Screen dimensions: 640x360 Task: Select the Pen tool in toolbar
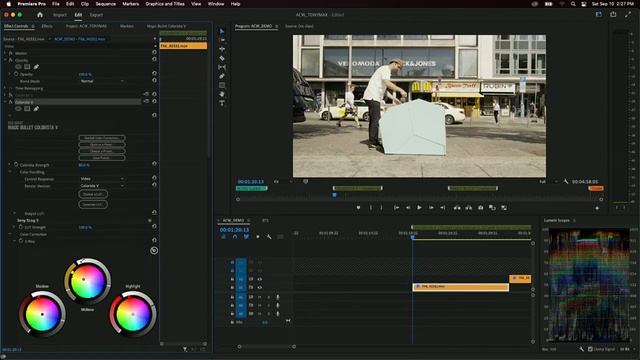222,76
